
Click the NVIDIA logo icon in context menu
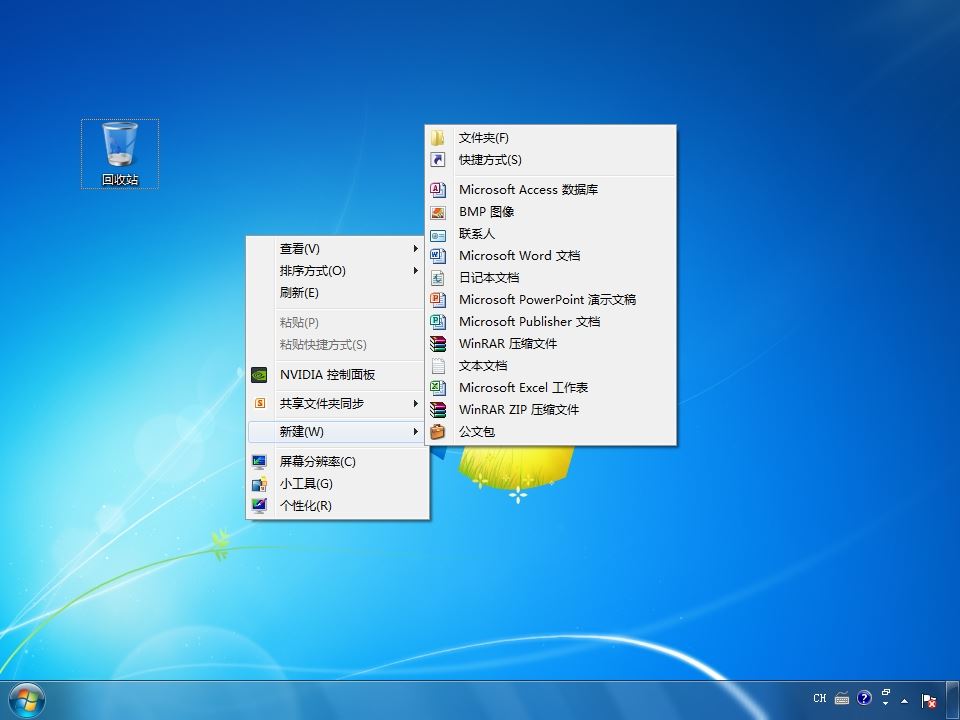pyautogui.click(x=259, y=375)
